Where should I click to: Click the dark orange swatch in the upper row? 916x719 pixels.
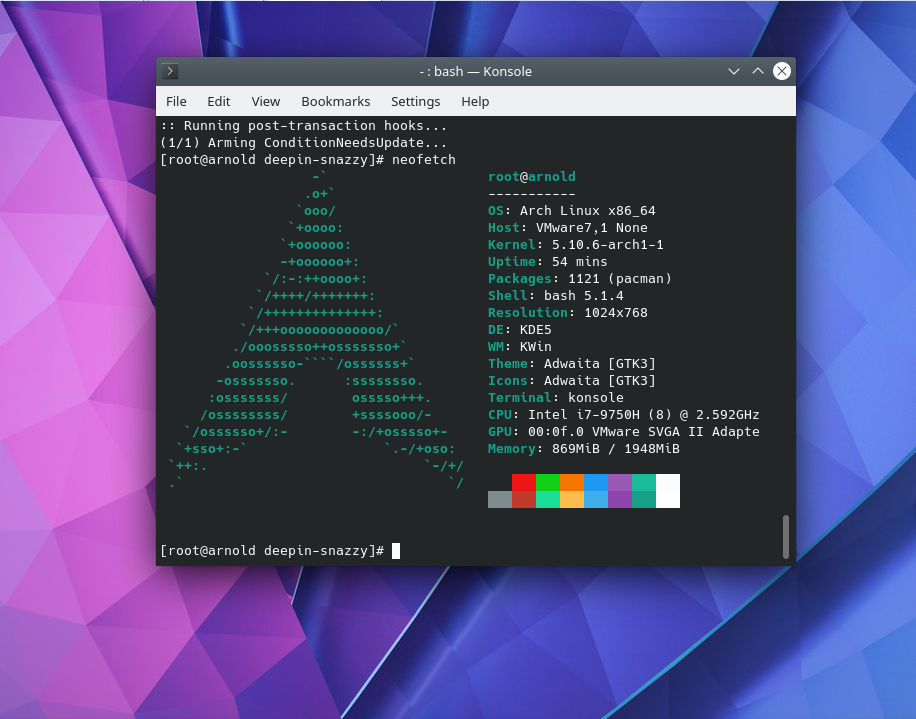point(572,482)
